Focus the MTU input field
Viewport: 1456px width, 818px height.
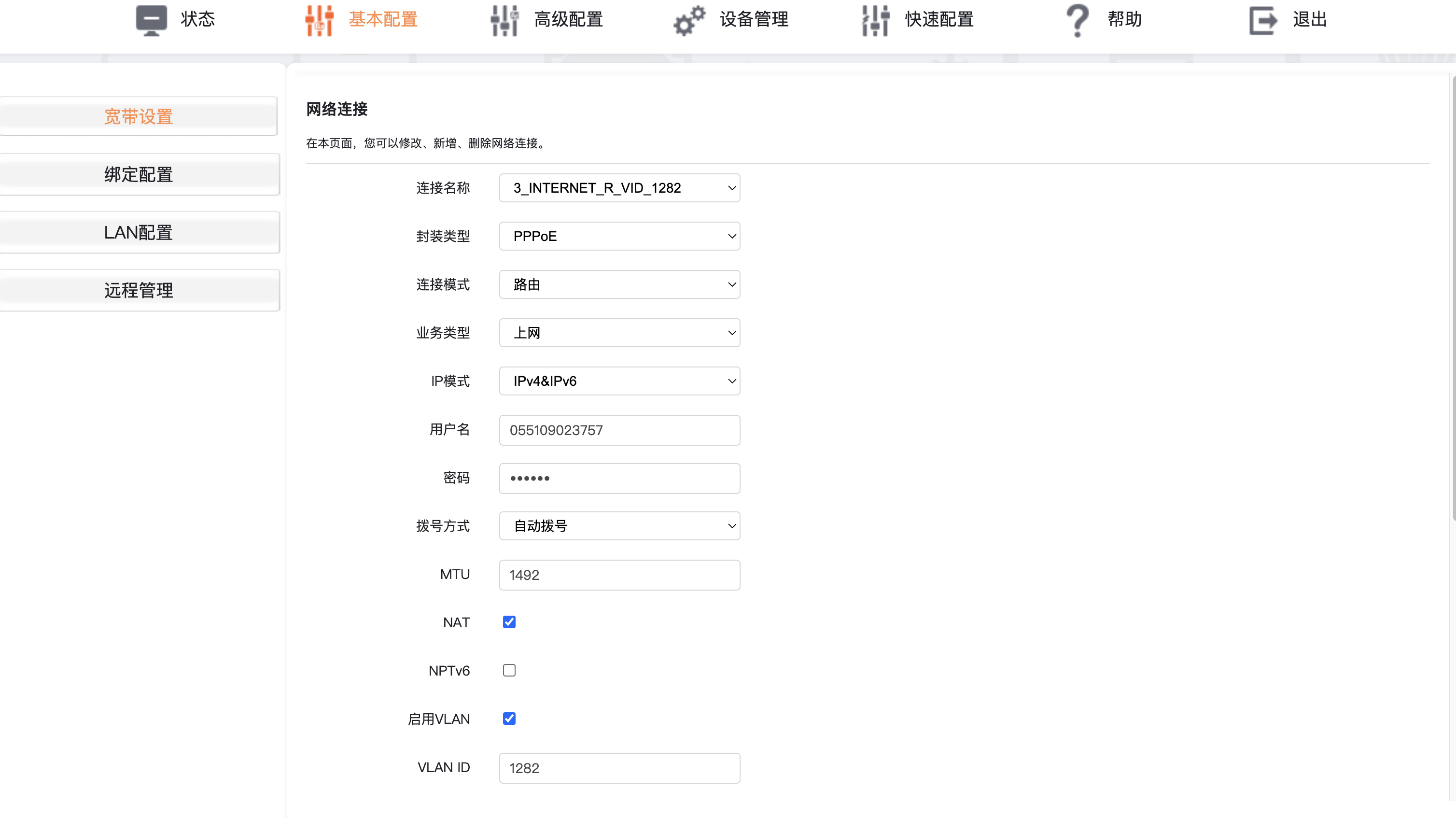(619, 575)
